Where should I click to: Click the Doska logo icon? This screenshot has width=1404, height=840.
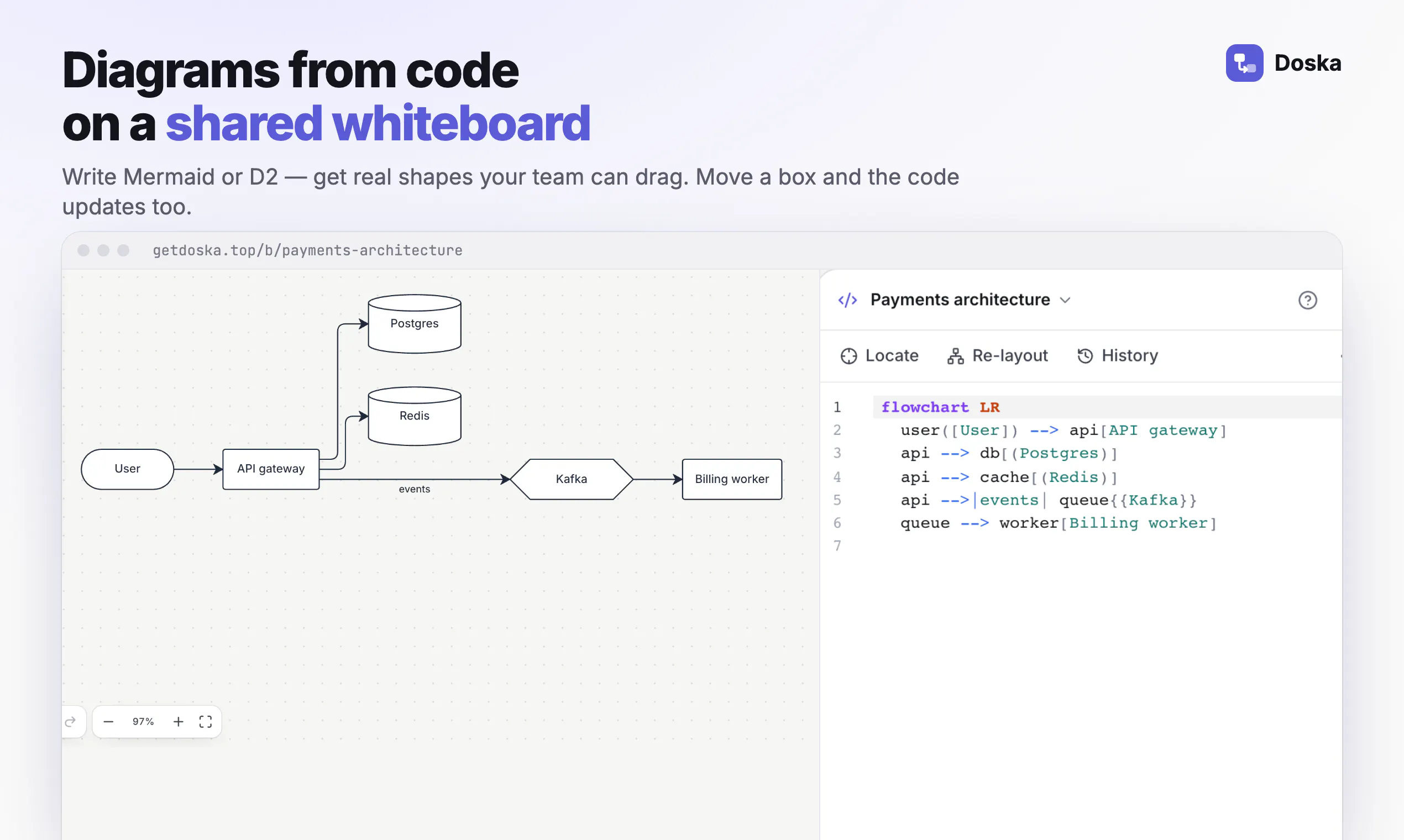[1244, 63]
